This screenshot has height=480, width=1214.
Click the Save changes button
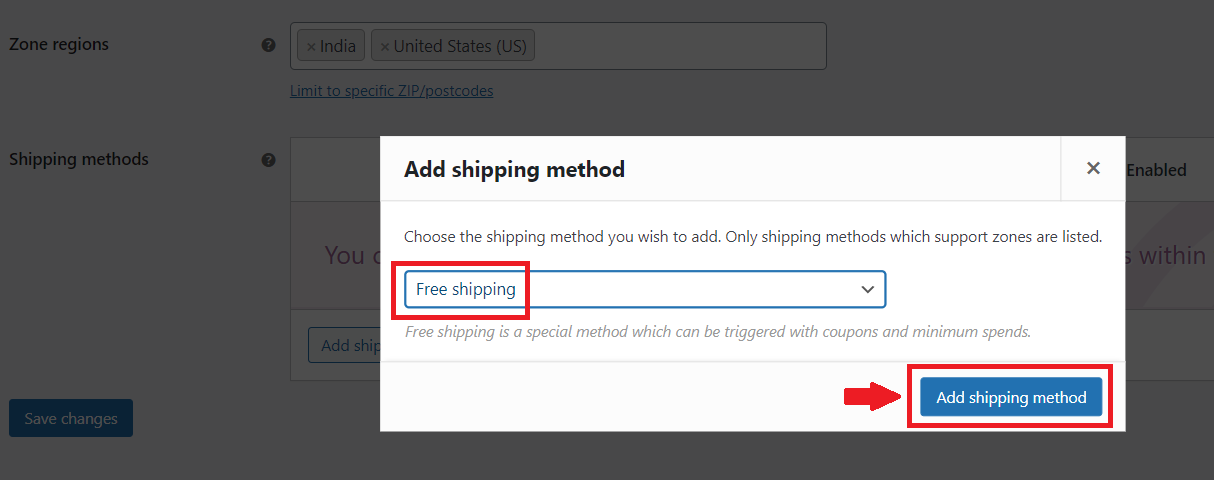click(x=71, y=418)
